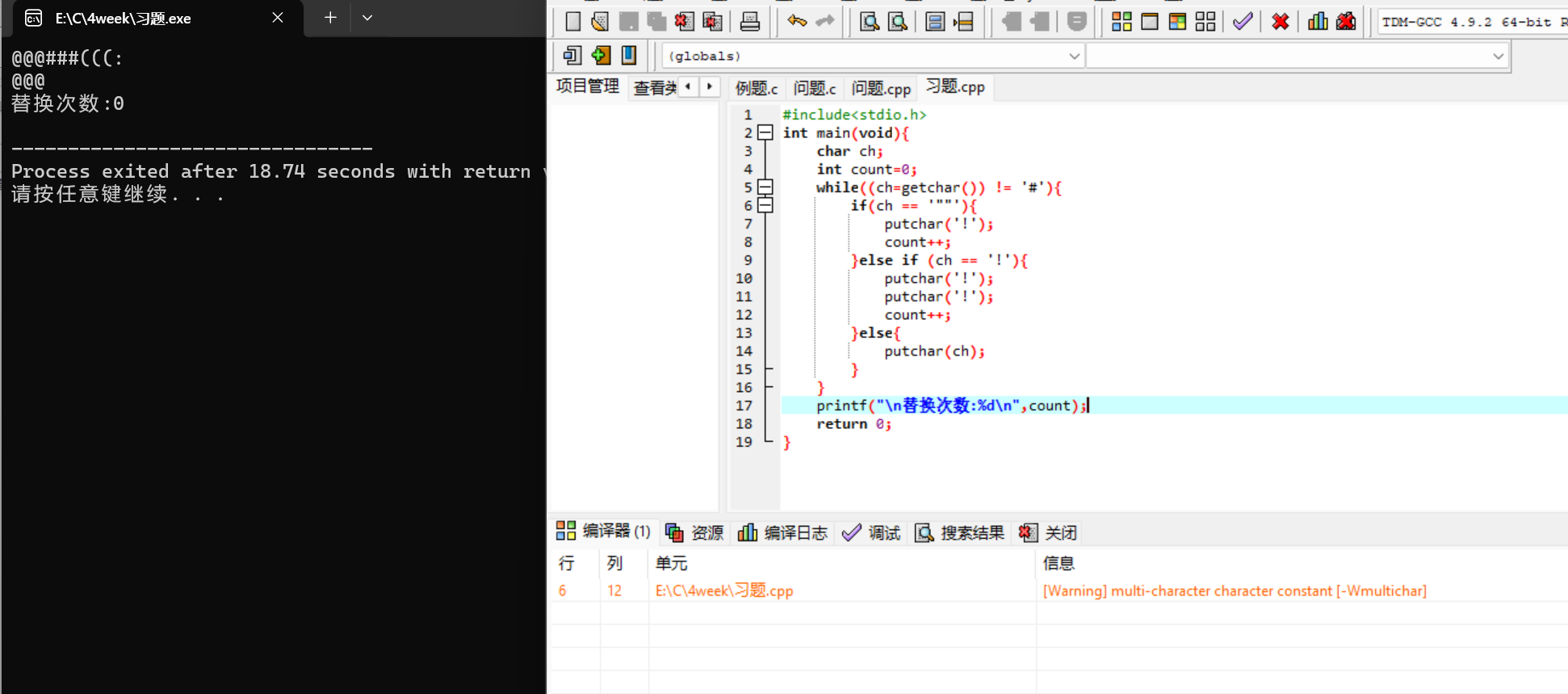Image resolution: width=1568 pixels, height=694 pixels.
Task: Switch to the 查看类 panel tab
Action: pyautogui.click(x=654, y=88)
